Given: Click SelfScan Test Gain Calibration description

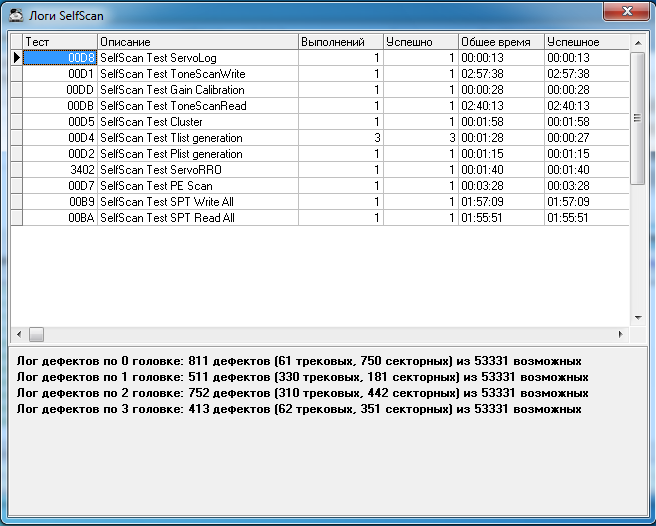Looking at the screenshot, I should coord(198,90).
